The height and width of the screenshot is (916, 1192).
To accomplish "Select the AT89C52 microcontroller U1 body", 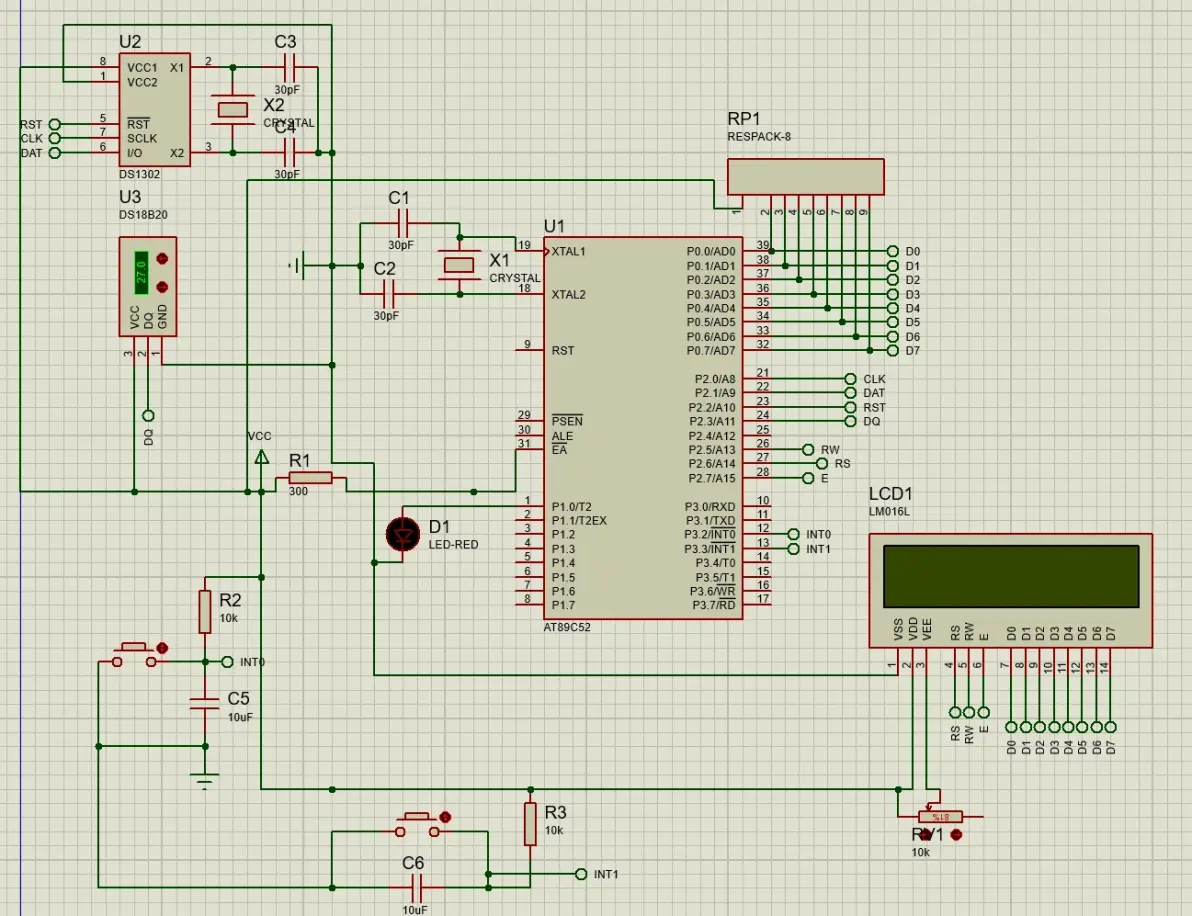I will coord(642,430).
